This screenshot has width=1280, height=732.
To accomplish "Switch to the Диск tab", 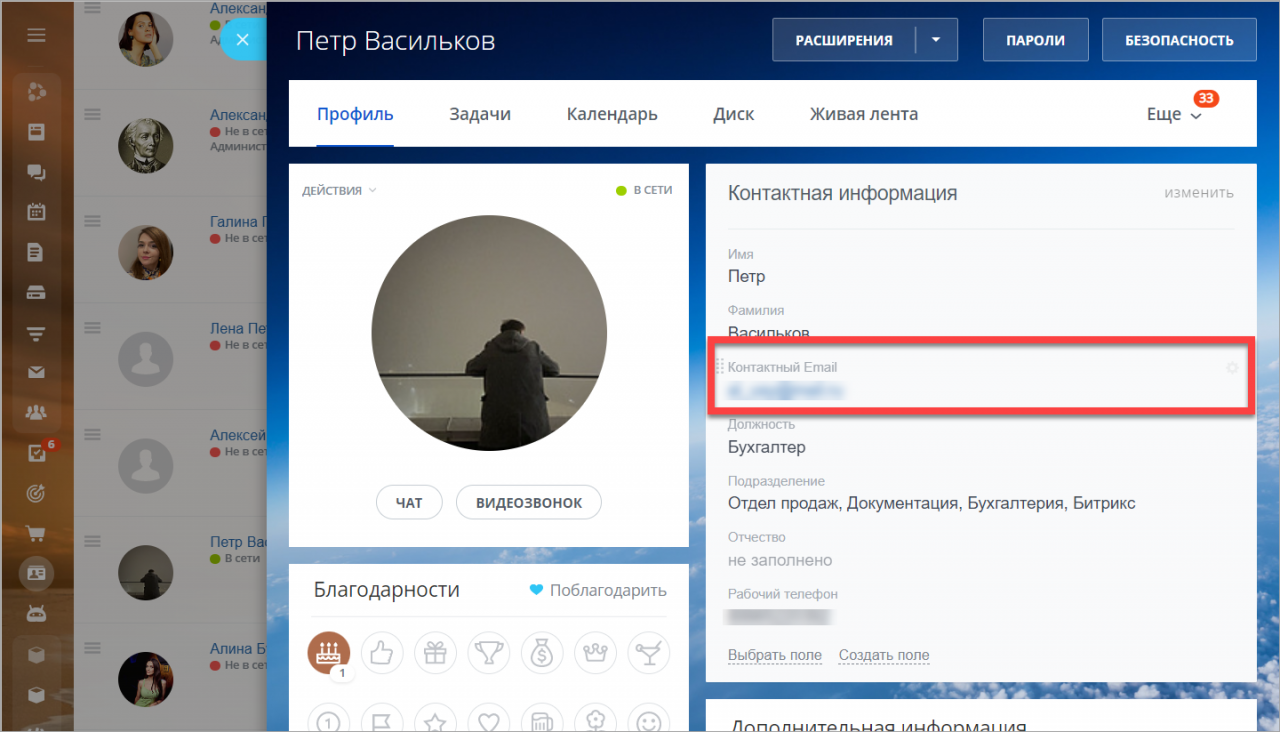I will tap(734, 114).
